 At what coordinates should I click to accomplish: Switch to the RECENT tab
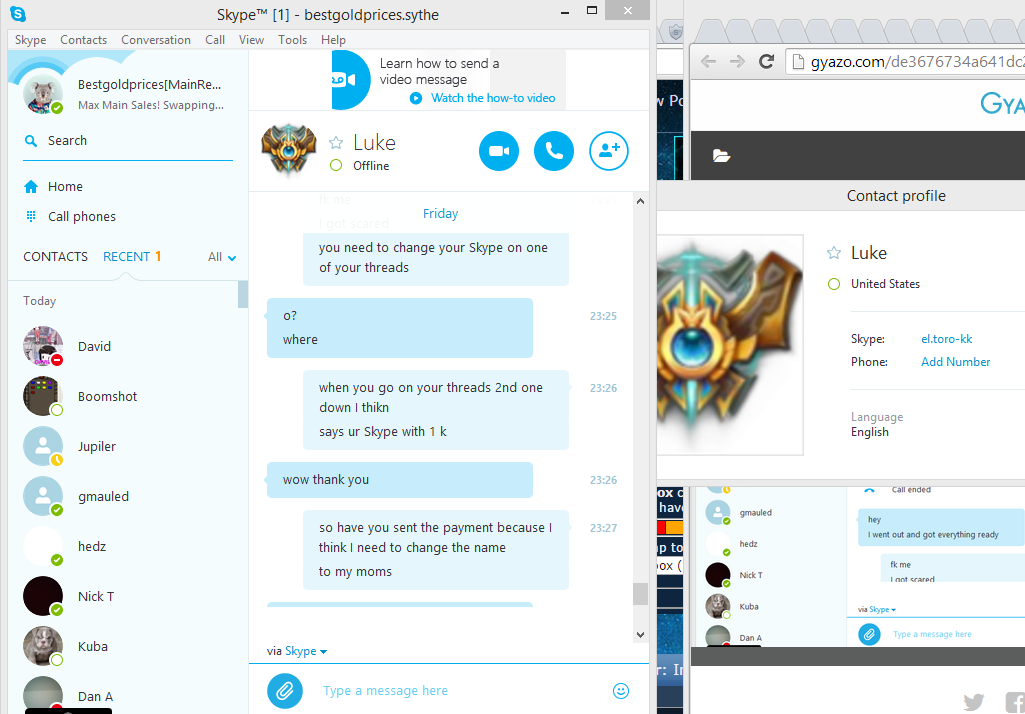pyautogui.click(x=127, y=257)
